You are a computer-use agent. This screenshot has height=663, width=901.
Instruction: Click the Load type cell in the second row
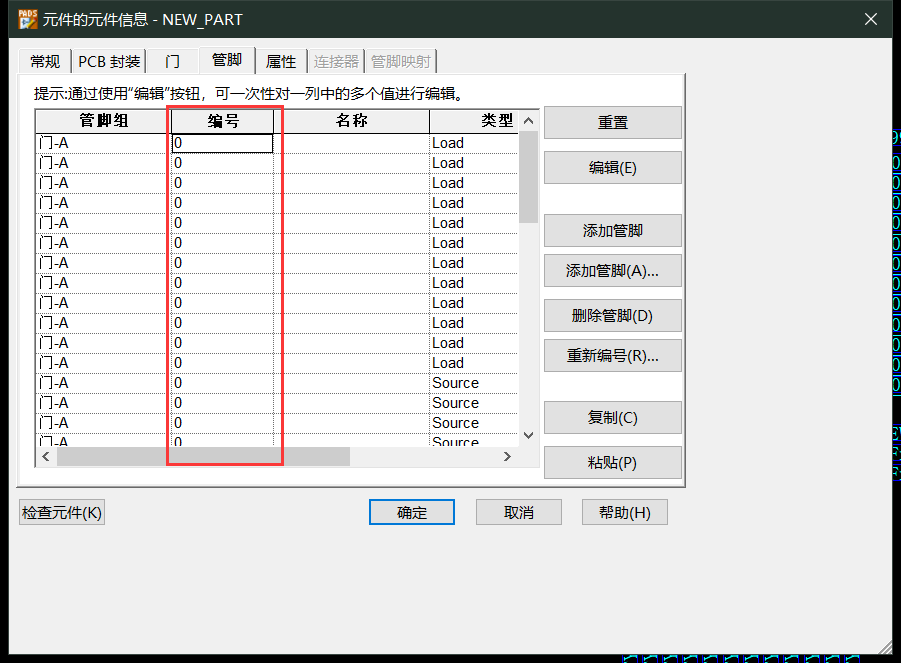click(x=474, y=163)
